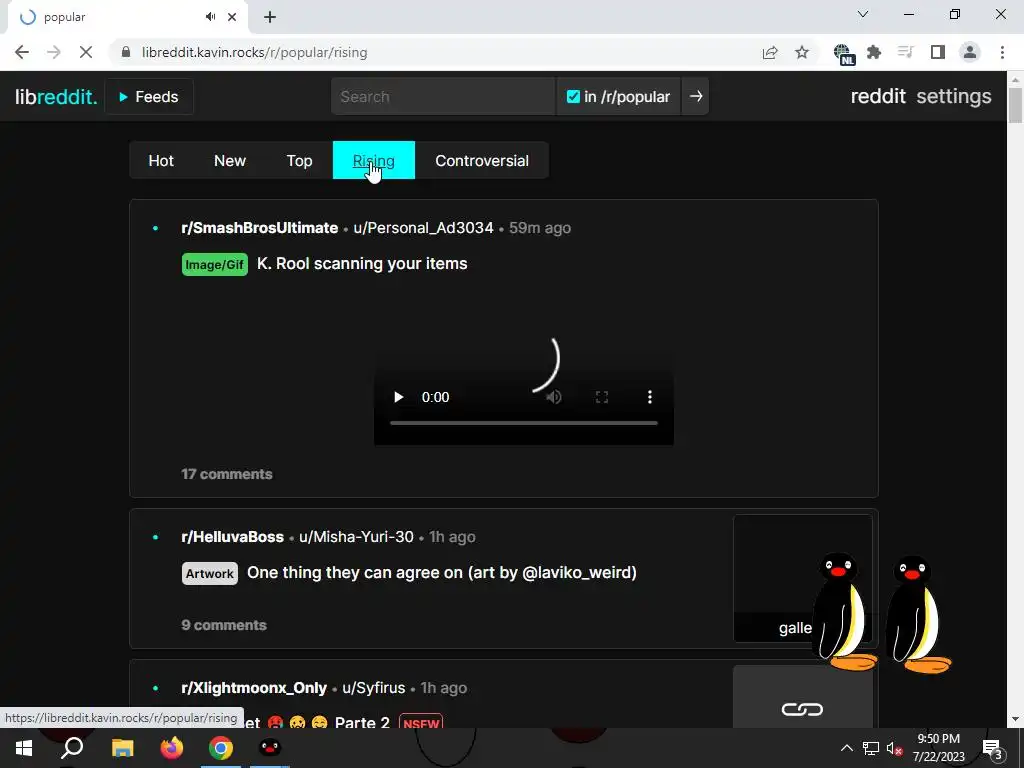1024x768 pixels.
Task: Open a new tab with the plus button
Action: pyautogui.click(x=270, y=17)
